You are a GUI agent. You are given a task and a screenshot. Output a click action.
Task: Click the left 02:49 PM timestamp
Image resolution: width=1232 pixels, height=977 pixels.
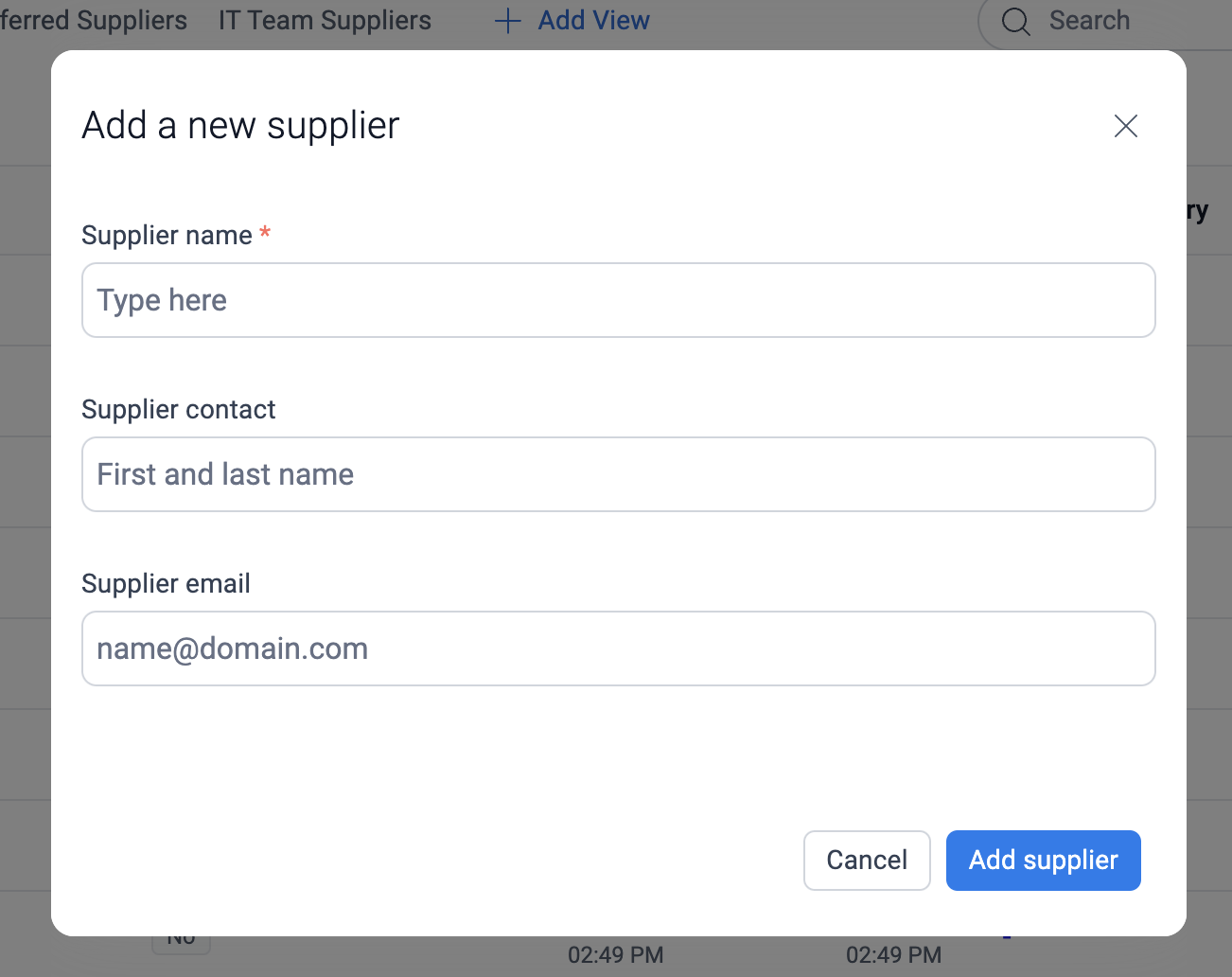[615, 955]
